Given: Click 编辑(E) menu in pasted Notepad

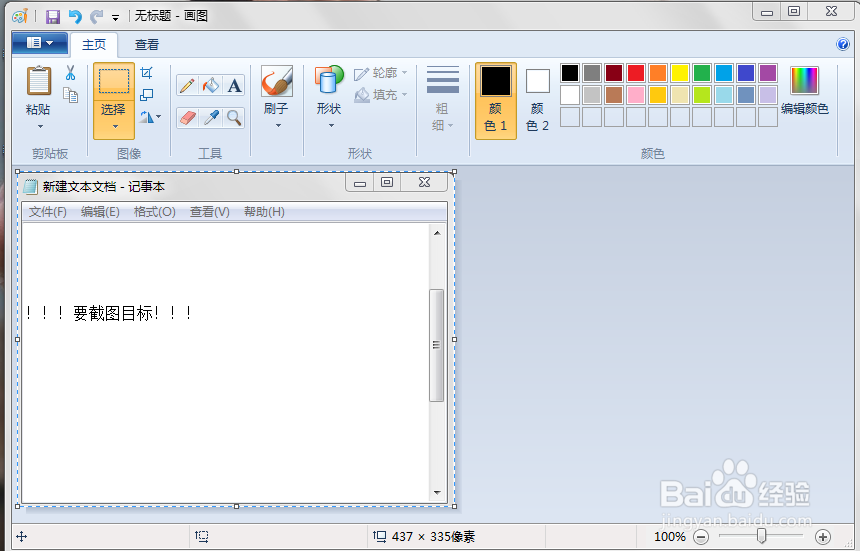Looking at the screenshot, I should pyautogui.click(x=100, y=212).
